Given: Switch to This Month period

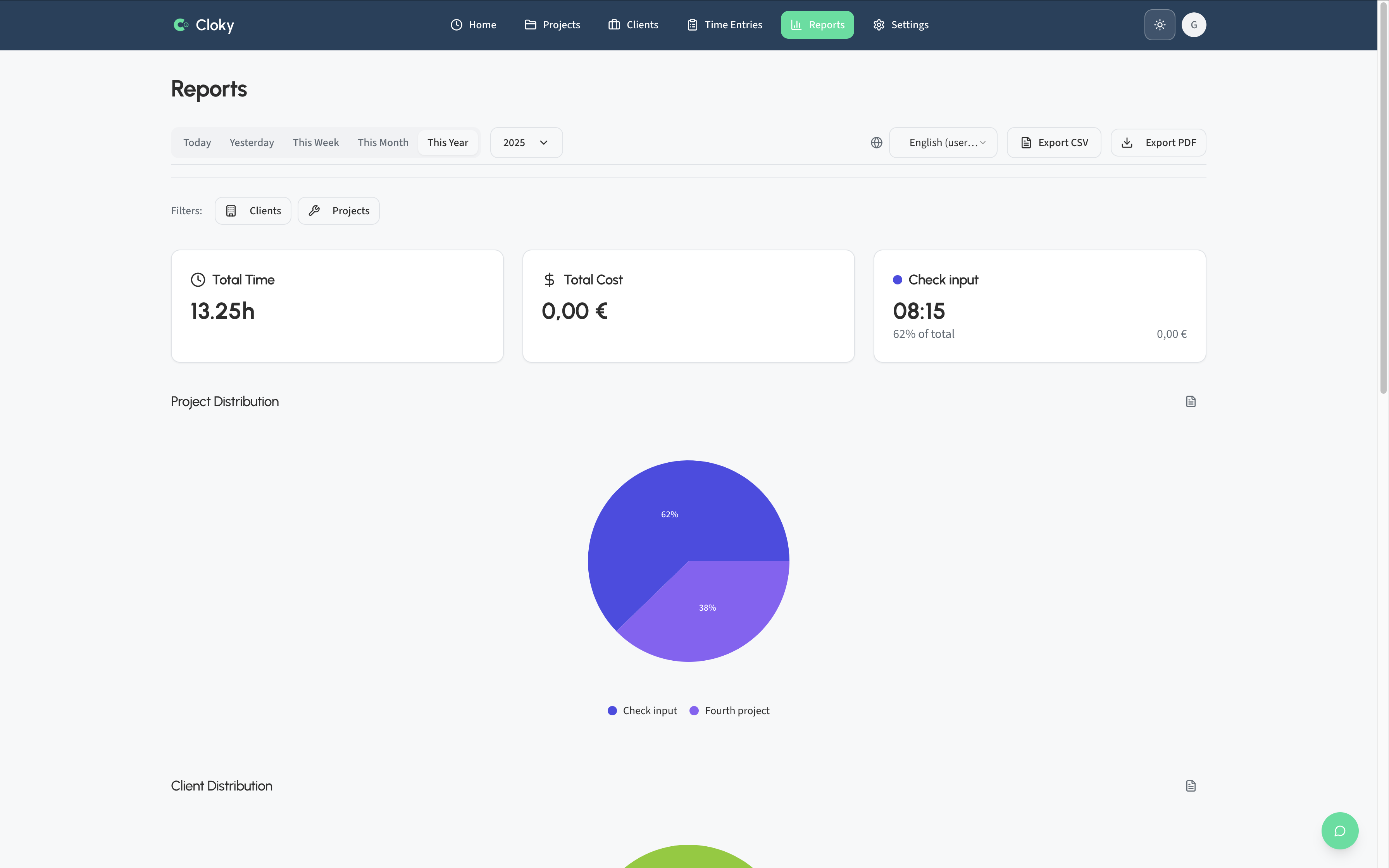Looking at the screenshot, I should tap(383, 142).
